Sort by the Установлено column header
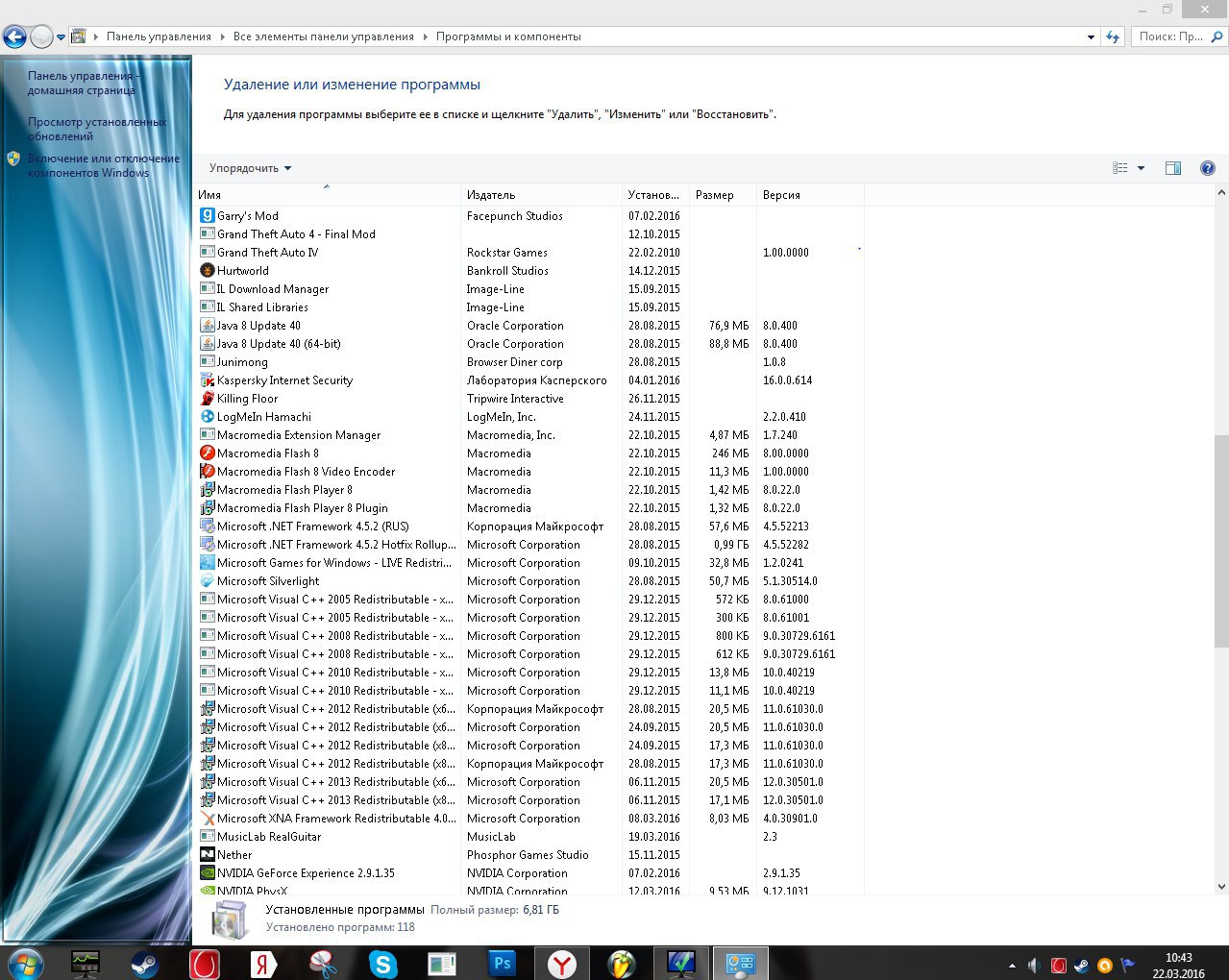This screenshot has height=980, width=1229. (x=656, y=195)
